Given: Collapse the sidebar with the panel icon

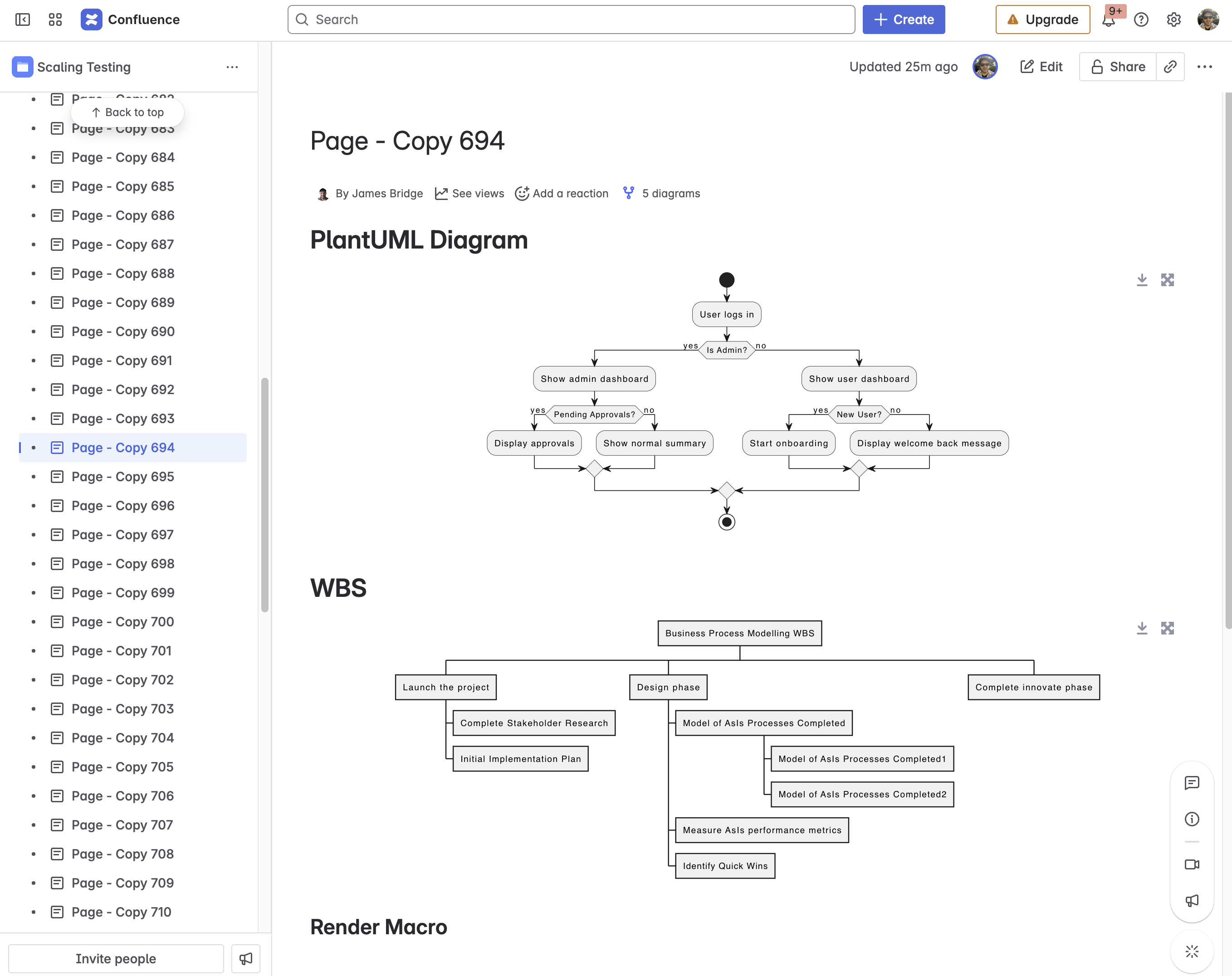Looking at the screenshot, I should (23, 20).
